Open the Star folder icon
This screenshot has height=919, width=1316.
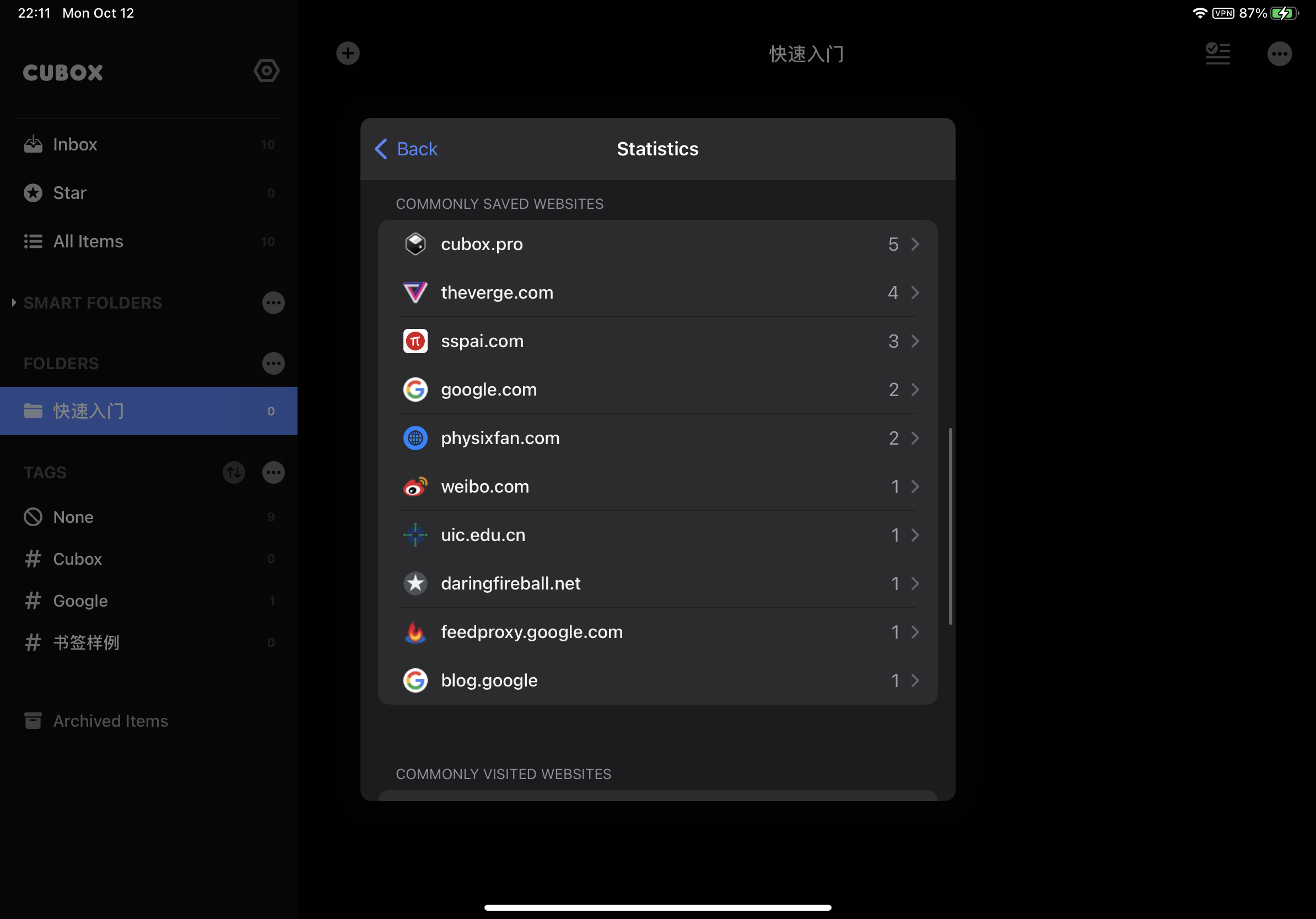[33, 193]
